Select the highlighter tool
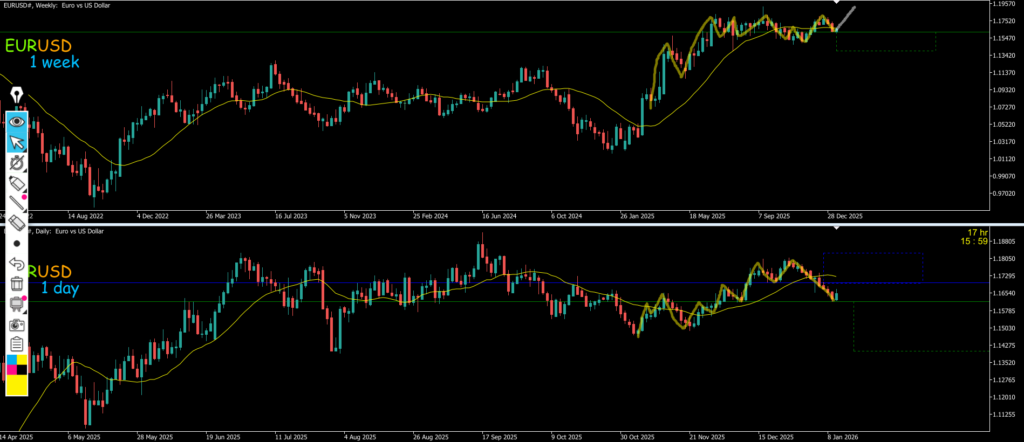1024x442 pixels. coord(17,185)
